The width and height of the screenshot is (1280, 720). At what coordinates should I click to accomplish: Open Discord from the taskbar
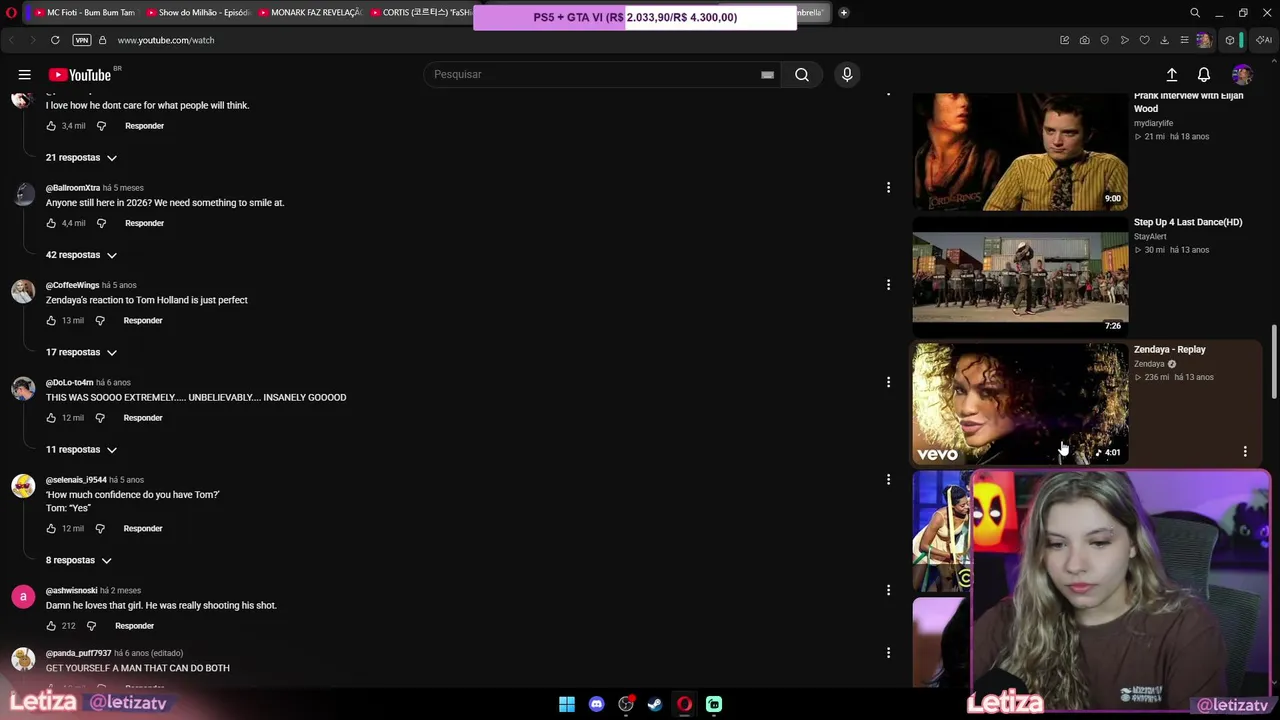pos(597,704)
